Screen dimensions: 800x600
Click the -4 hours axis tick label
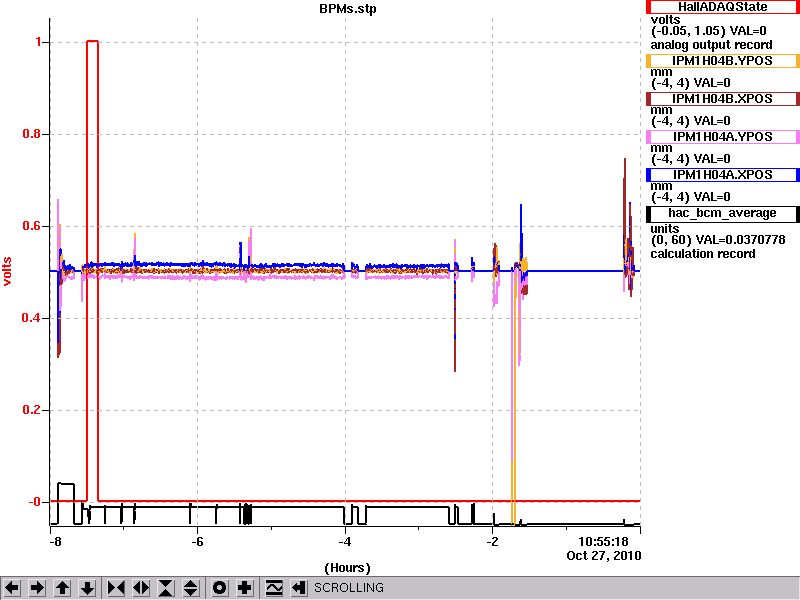(x=345, y=541)
